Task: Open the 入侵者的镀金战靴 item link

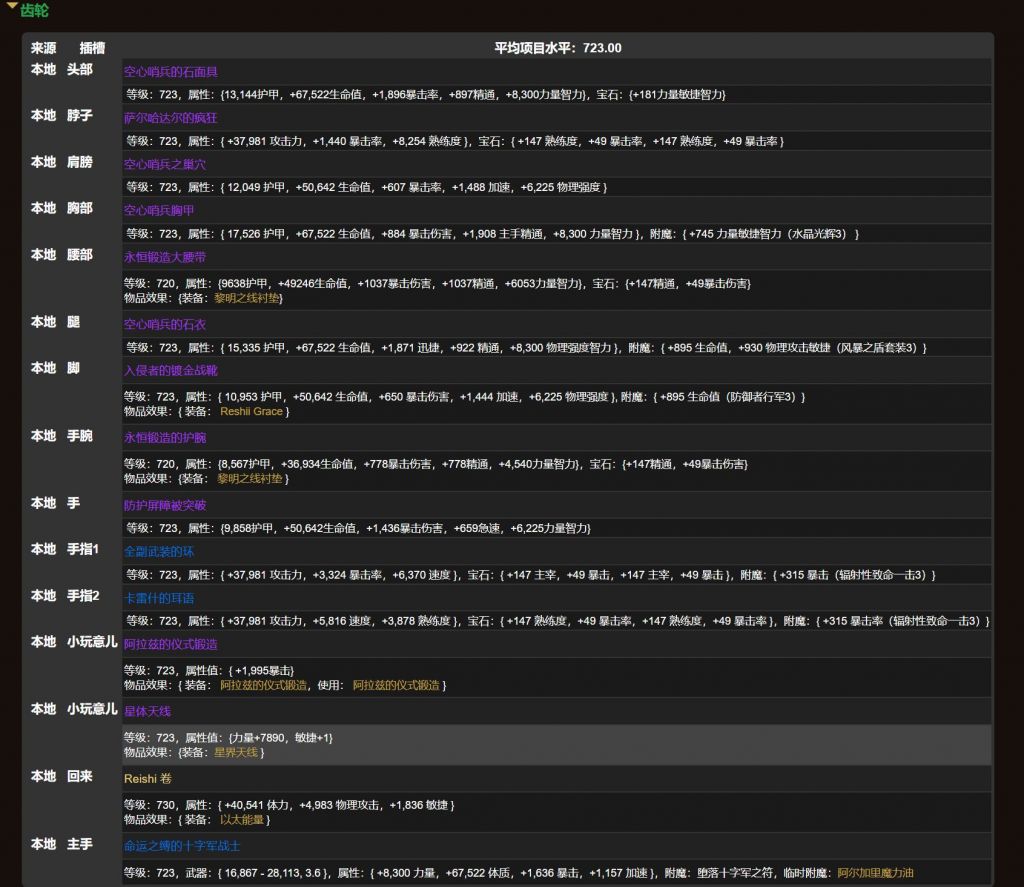Action: tap(170, 370)
